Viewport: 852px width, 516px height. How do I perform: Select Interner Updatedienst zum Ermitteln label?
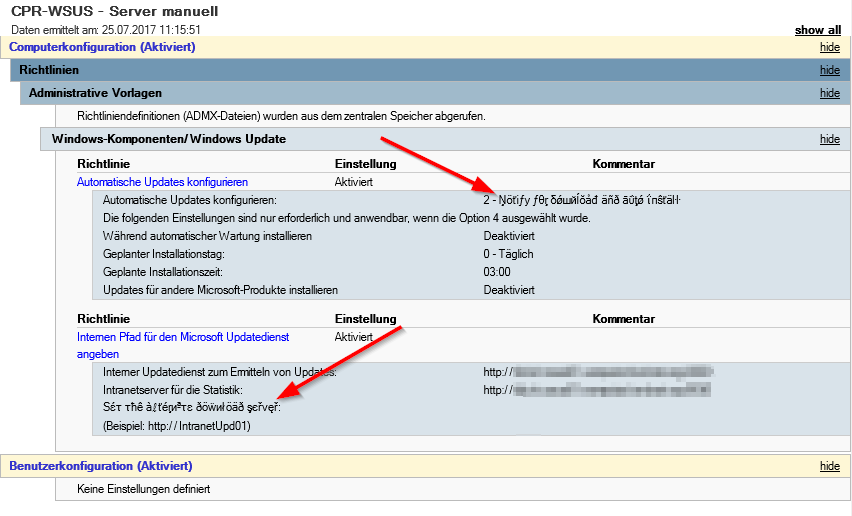coord(220,372)
